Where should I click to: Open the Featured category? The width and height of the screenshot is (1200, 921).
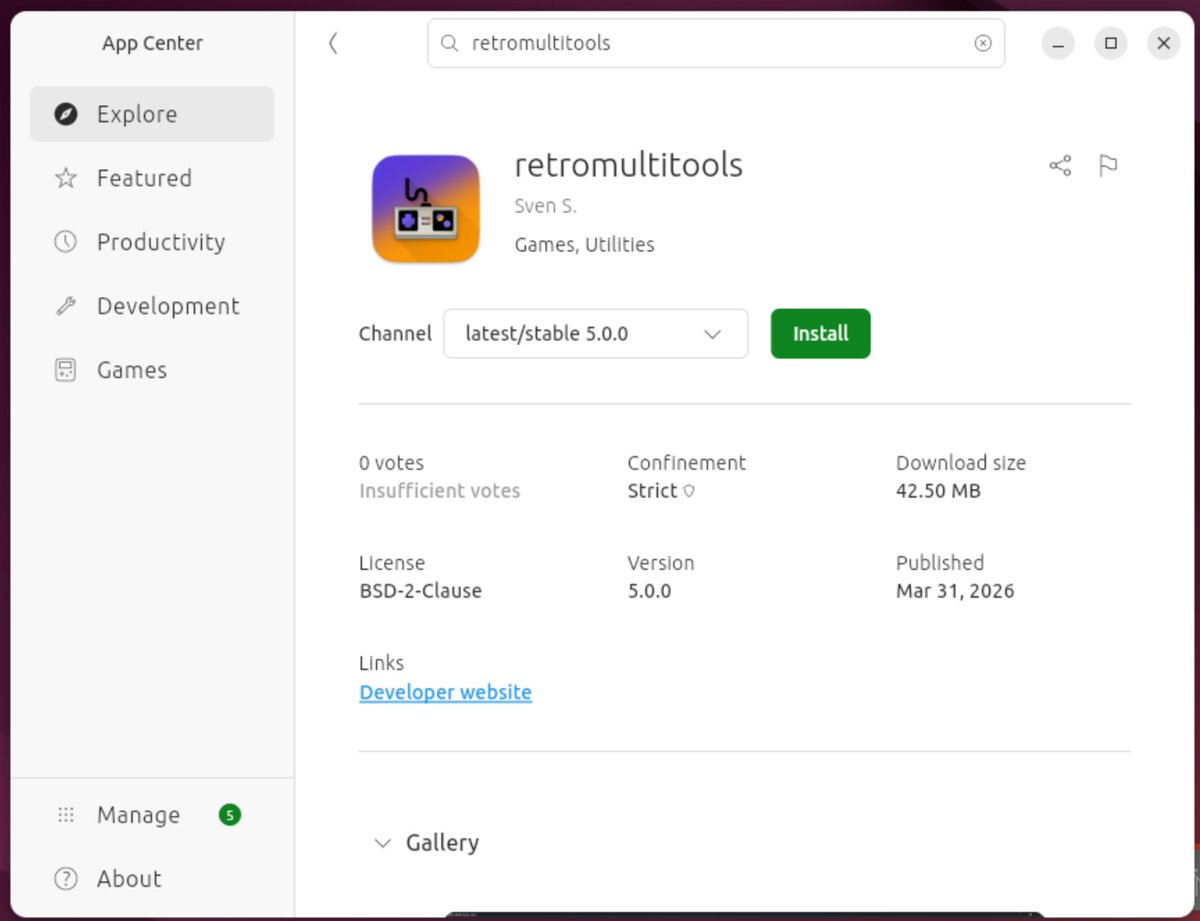pos(152,178)
